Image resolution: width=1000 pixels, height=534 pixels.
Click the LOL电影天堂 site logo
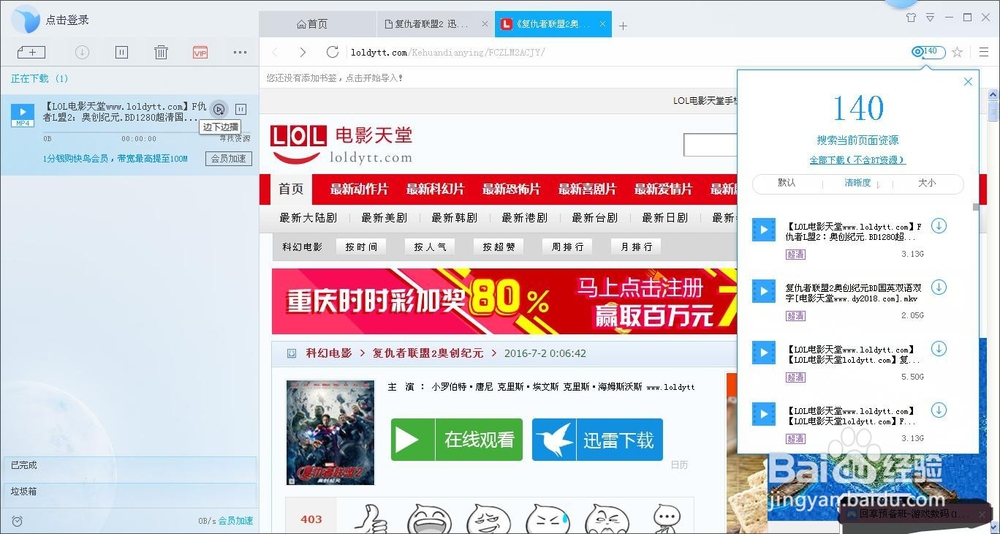tap(341, 144)
